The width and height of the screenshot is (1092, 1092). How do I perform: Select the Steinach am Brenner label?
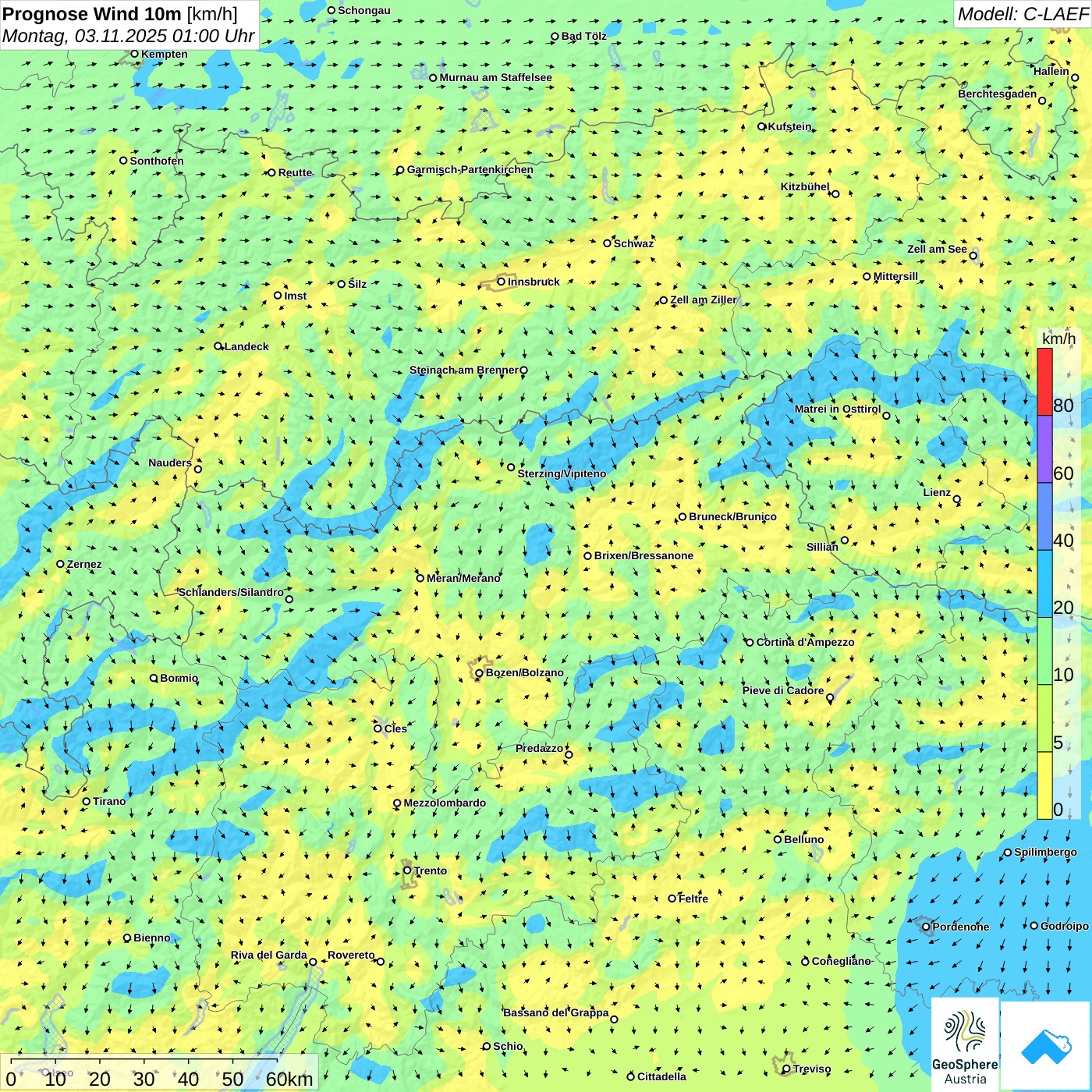(x=464, y=370)
